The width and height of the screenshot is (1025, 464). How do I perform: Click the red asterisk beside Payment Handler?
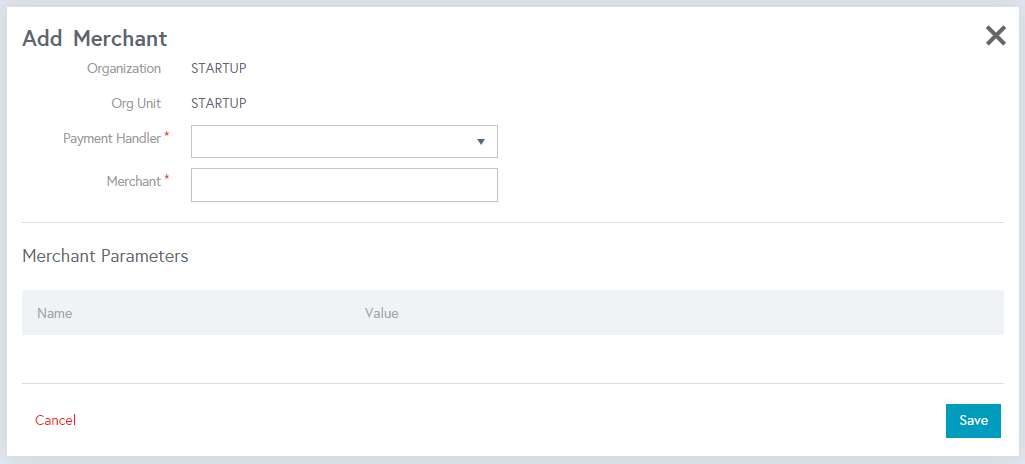166,135
